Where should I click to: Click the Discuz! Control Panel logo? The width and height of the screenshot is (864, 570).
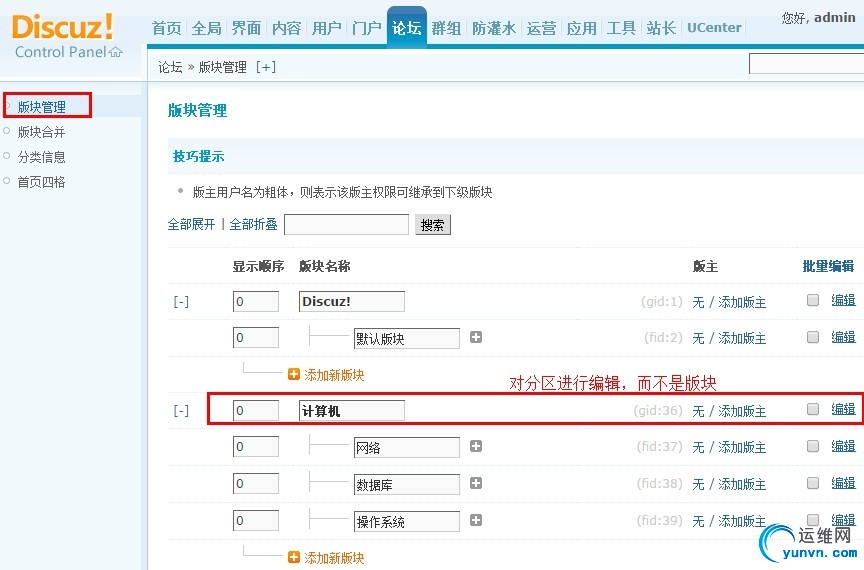[66, 36]
